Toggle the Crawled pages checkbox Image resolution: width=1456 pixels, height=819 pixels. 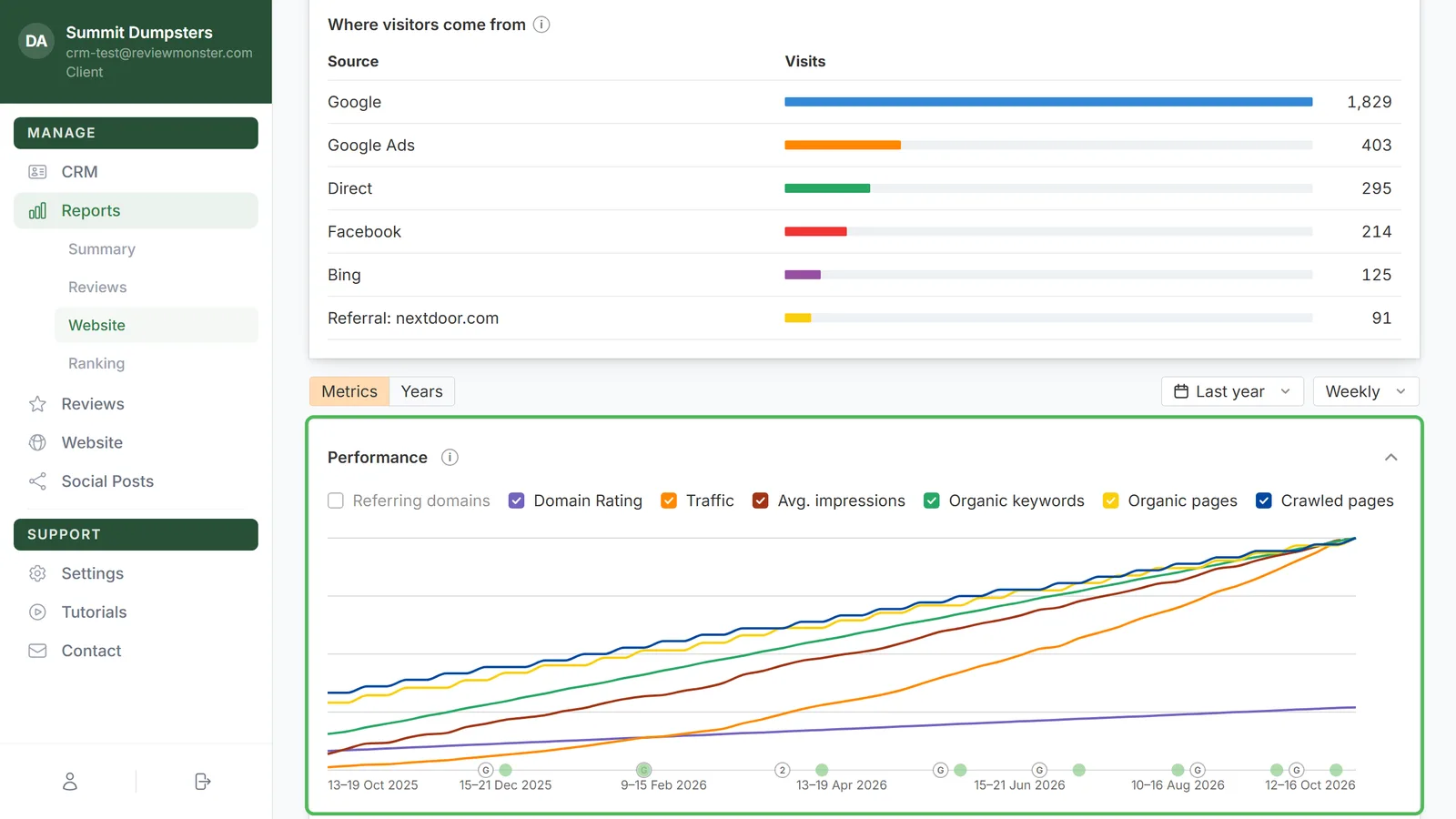click(x=1264, y=500)
